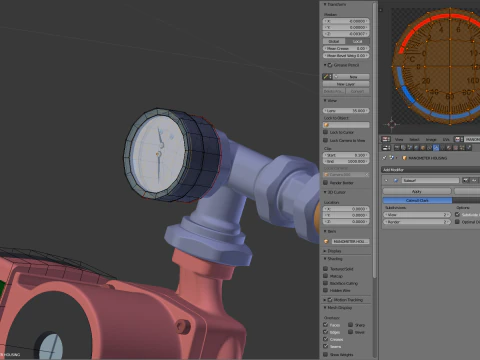Enable Hidden Wire checkbox
The height and width of the screenshot is (360, 480).
pos(326,290)
